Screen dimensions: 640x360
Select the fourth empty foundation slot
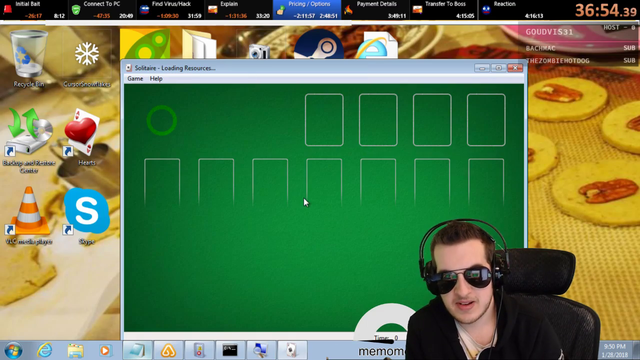click(x=486, y=120)
